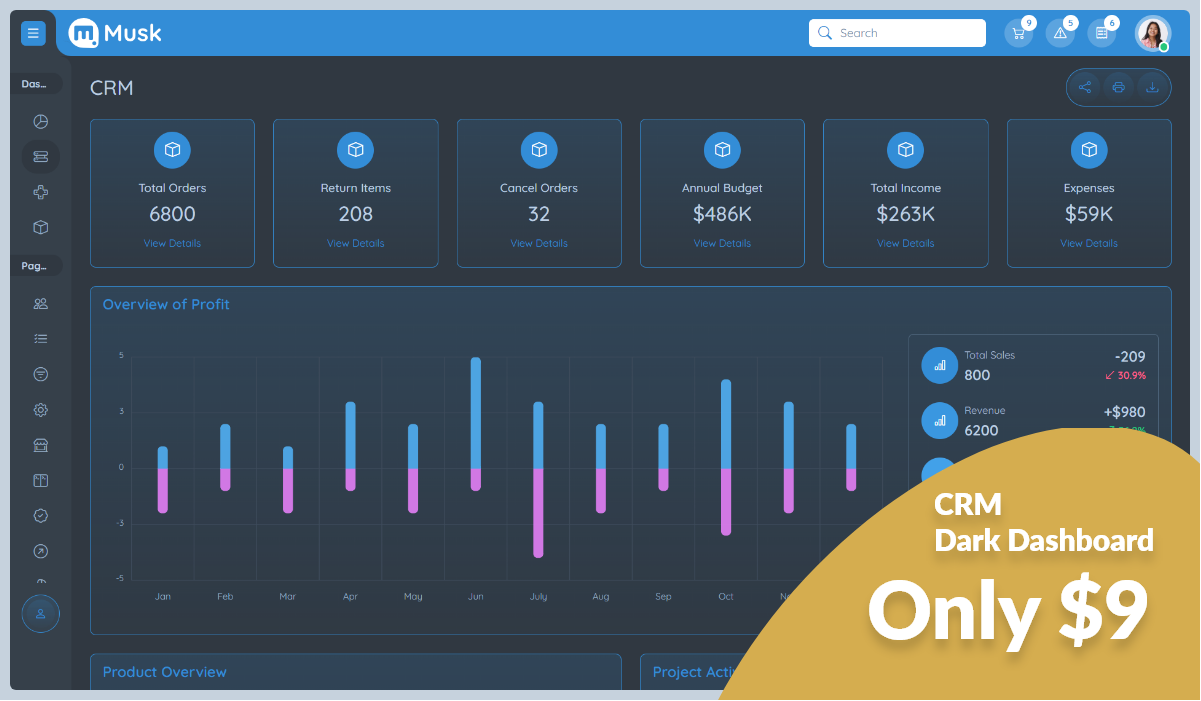View Details for Total Orders
Viewport: 1201px width, 701px height.
172,243
